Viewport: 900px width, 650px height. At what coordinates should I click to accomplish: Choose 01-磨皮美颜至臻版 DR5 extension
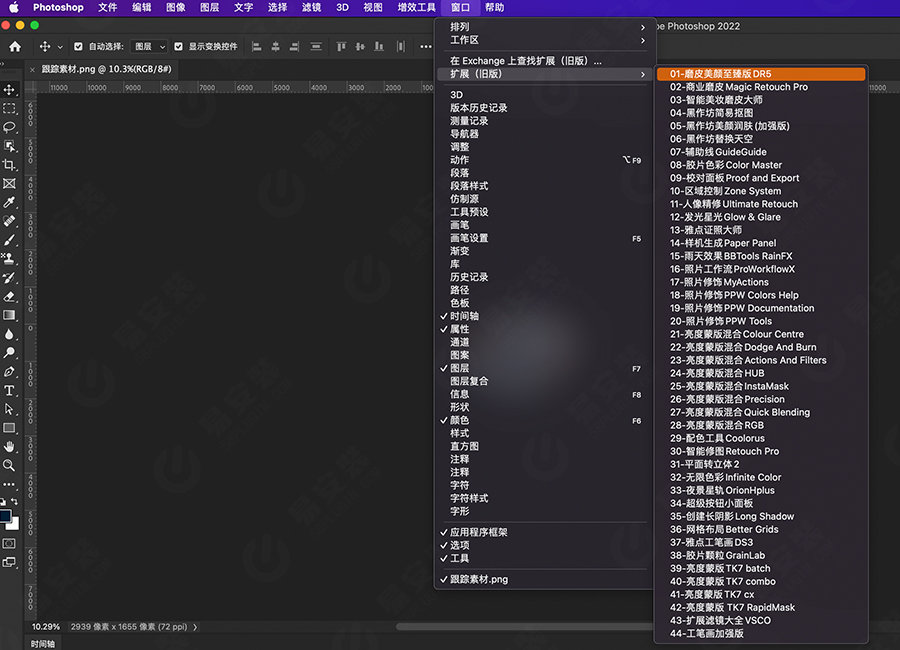[x=761, y=74]
